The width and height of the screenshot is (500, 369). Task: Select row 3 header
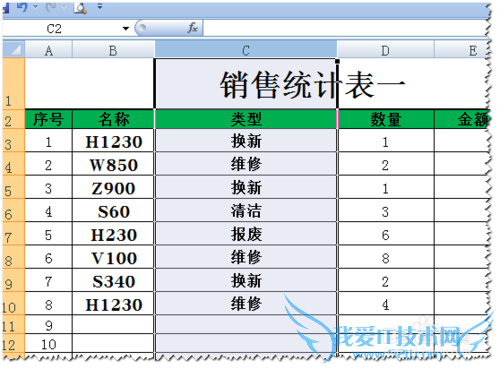(14, 141)
